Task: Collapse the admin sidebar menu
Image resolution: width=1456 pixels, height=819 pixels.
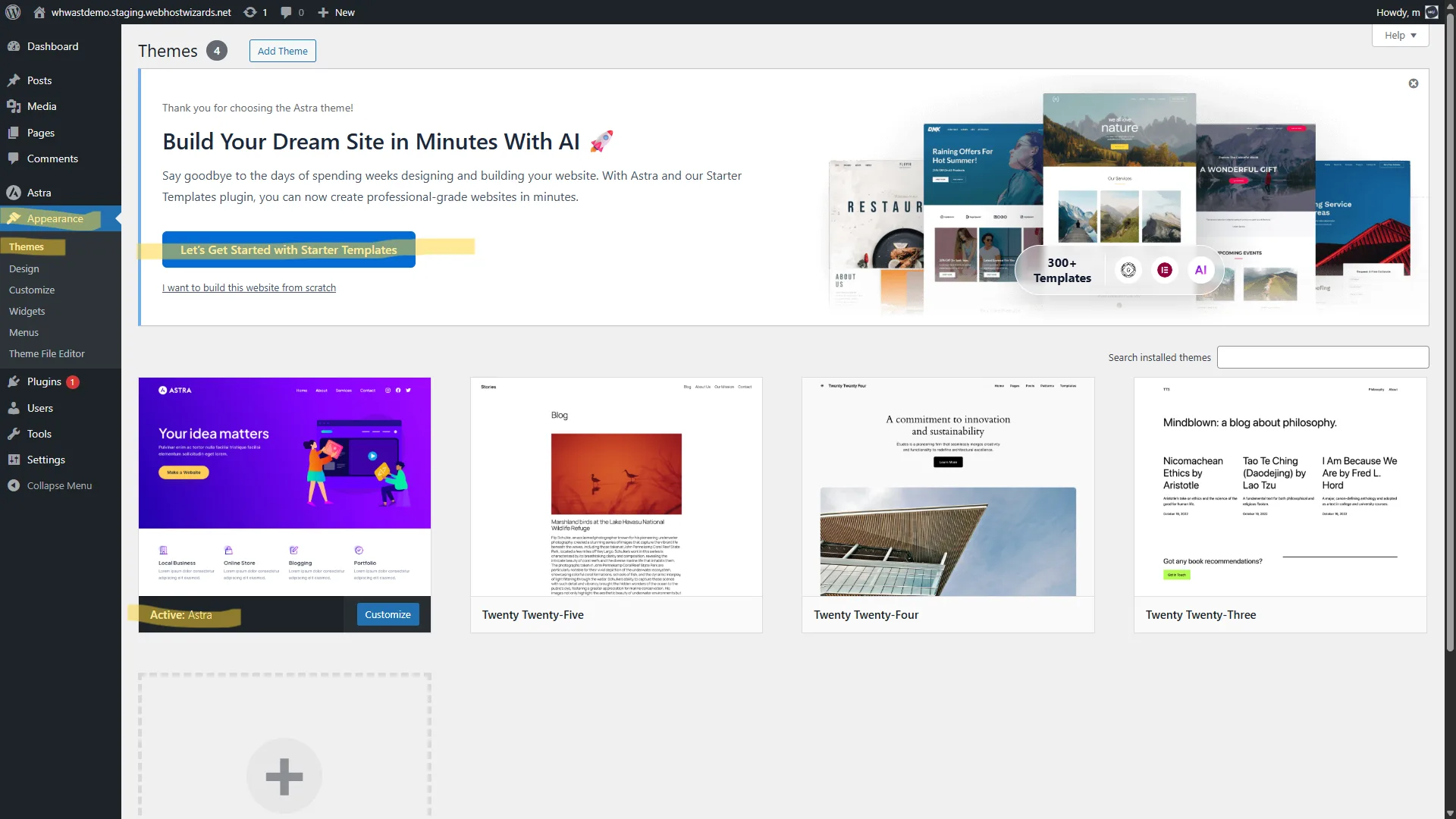Action: pos(15,485)
